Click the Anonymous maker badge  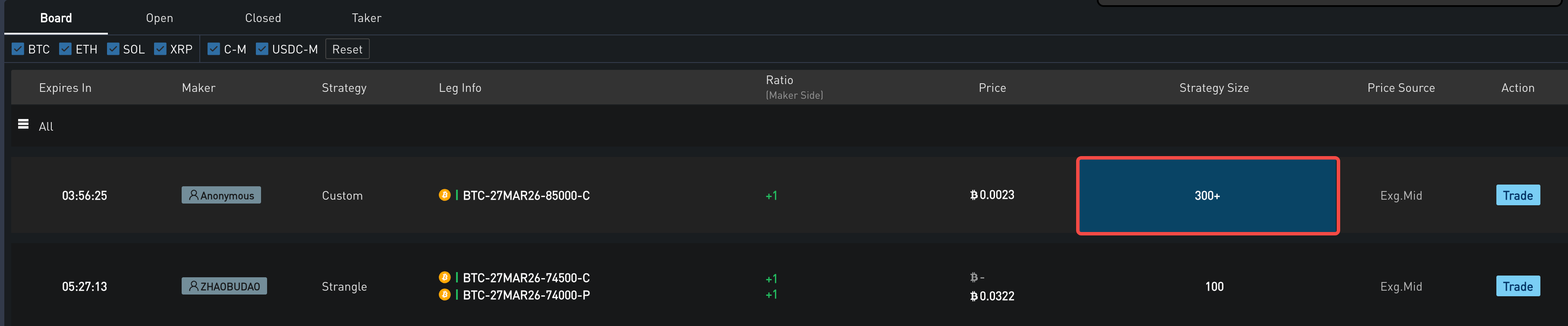tap(221, 195)
